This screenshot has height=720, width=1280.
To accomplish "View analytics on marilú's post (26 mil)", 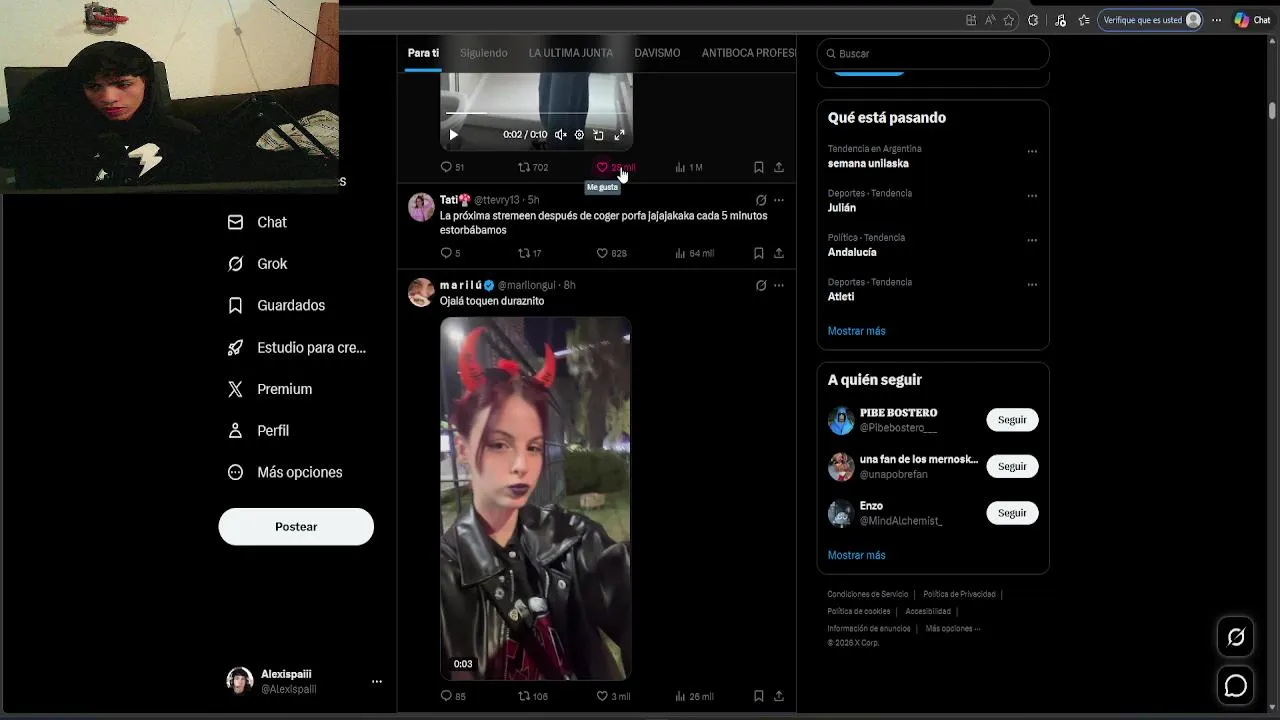I will pos(694,696).
